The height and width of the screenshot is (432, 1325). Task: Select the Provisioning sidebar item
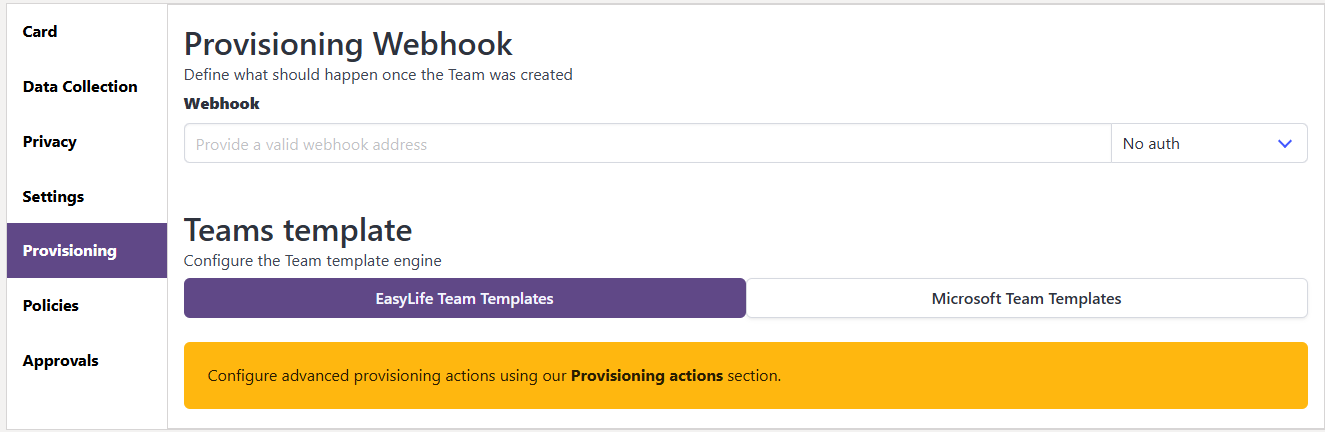click(70, 251)
